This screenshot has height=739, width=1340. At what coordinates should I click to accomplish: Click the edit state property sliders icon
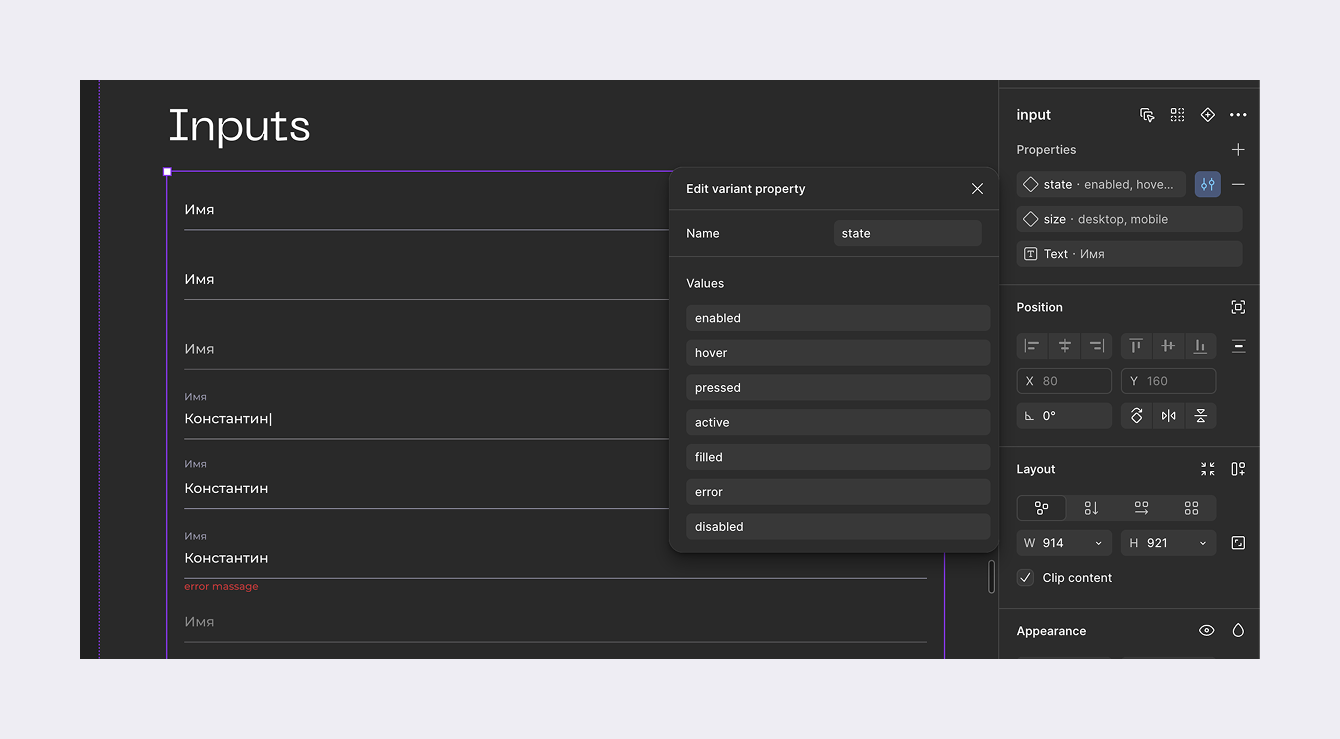(1208, 185)
